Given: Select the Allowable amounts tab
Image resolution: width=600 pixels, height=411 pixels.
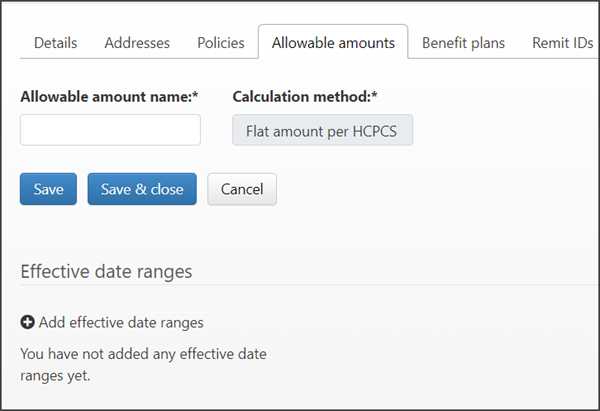Looking at the screenshot, I should [x=333, y=43].
